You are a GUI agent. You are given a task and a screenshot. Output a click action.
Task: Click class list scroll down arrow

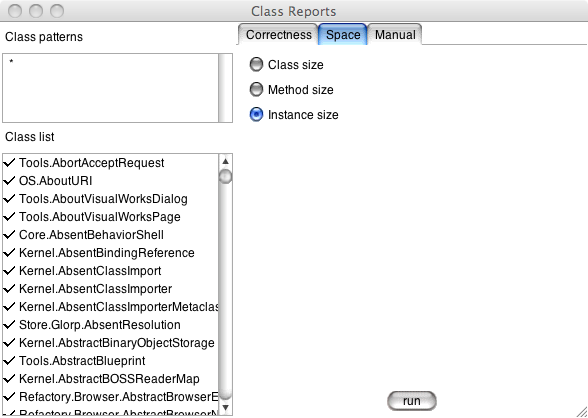click(225, 408)
